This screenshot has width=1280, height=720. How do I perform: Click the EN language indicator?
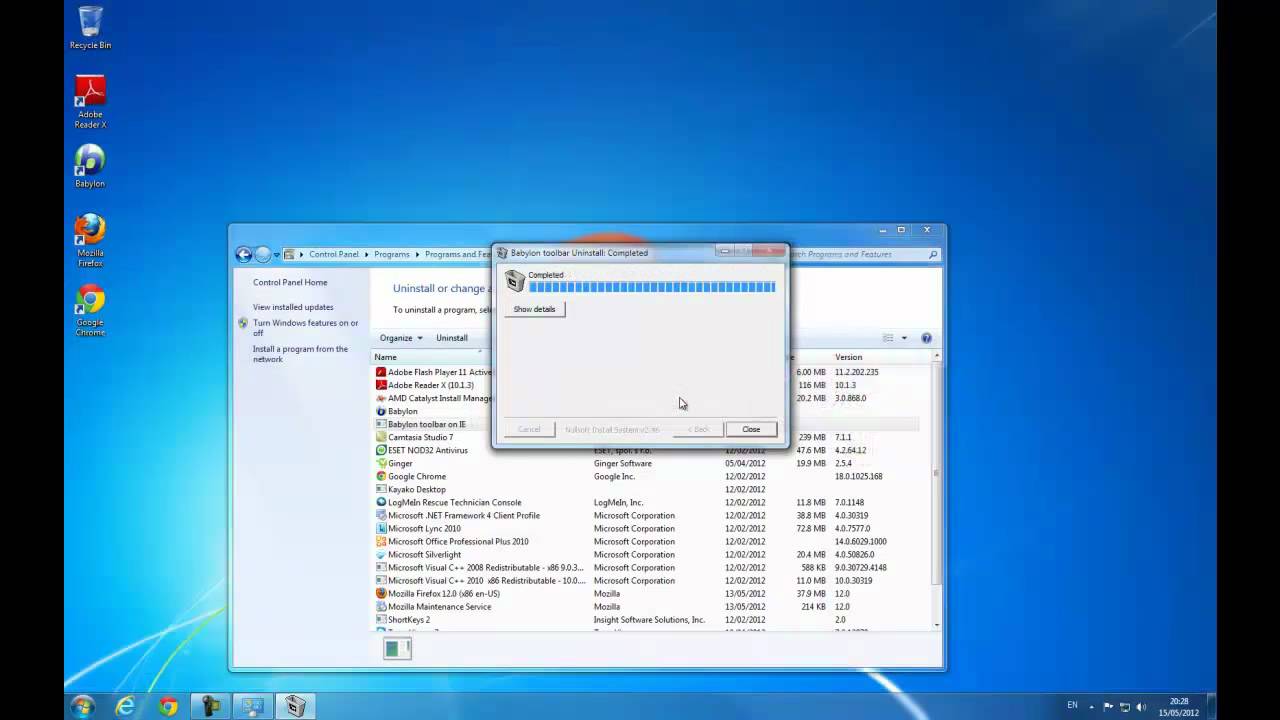click(x=1072, y=705)
